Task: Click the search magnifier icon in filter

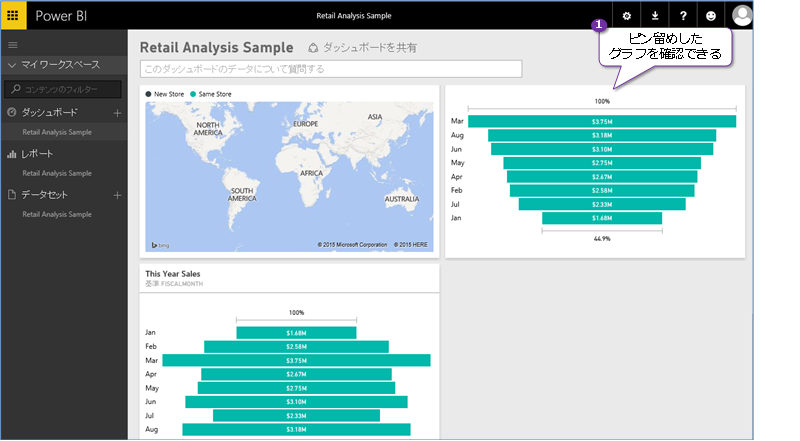Action: 16,89
